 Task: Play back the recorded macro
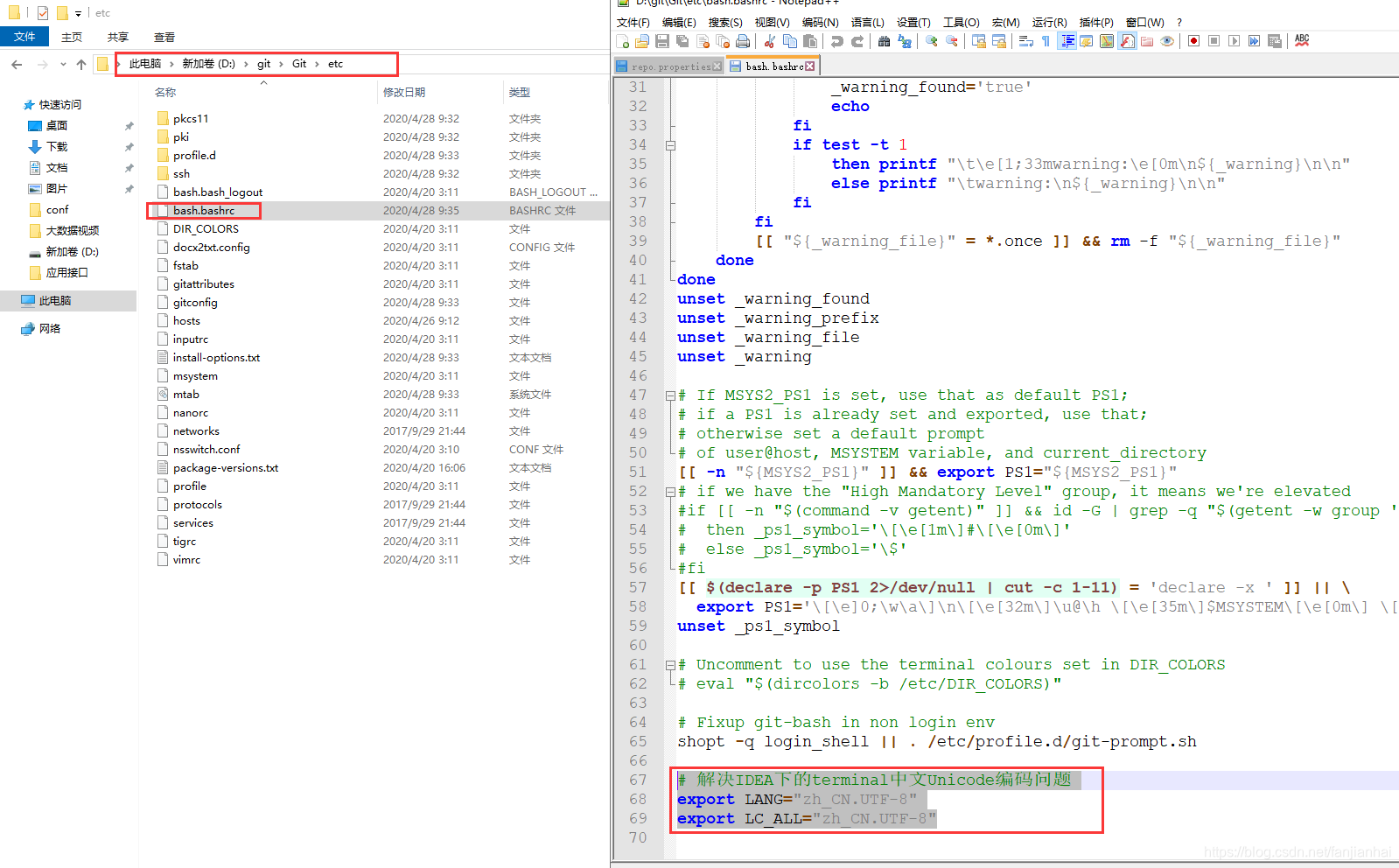tap(1235, 41)
